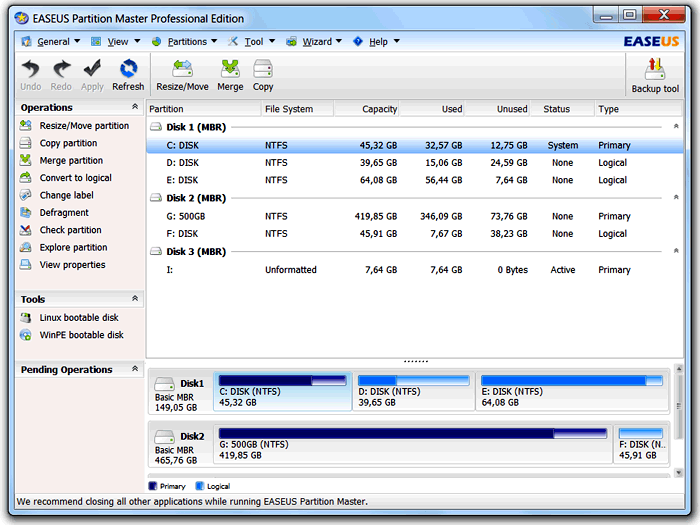The height and width of the screenshot is (525, 700).
Task: Open the Backup tool
Action: tap(655, 75)
